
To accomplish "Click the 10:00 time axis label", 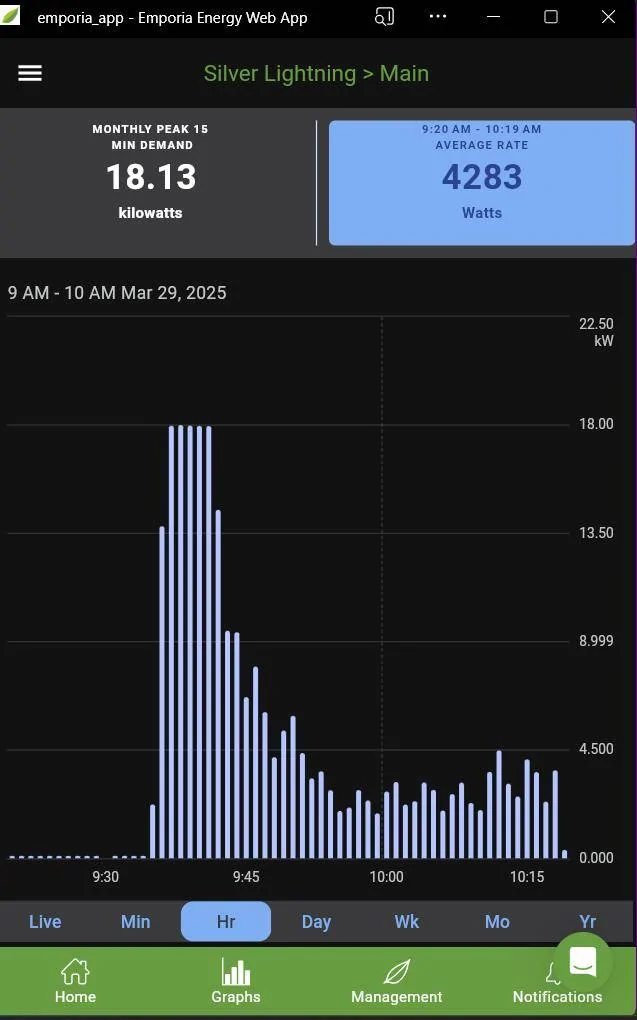I will coord(386,877).
